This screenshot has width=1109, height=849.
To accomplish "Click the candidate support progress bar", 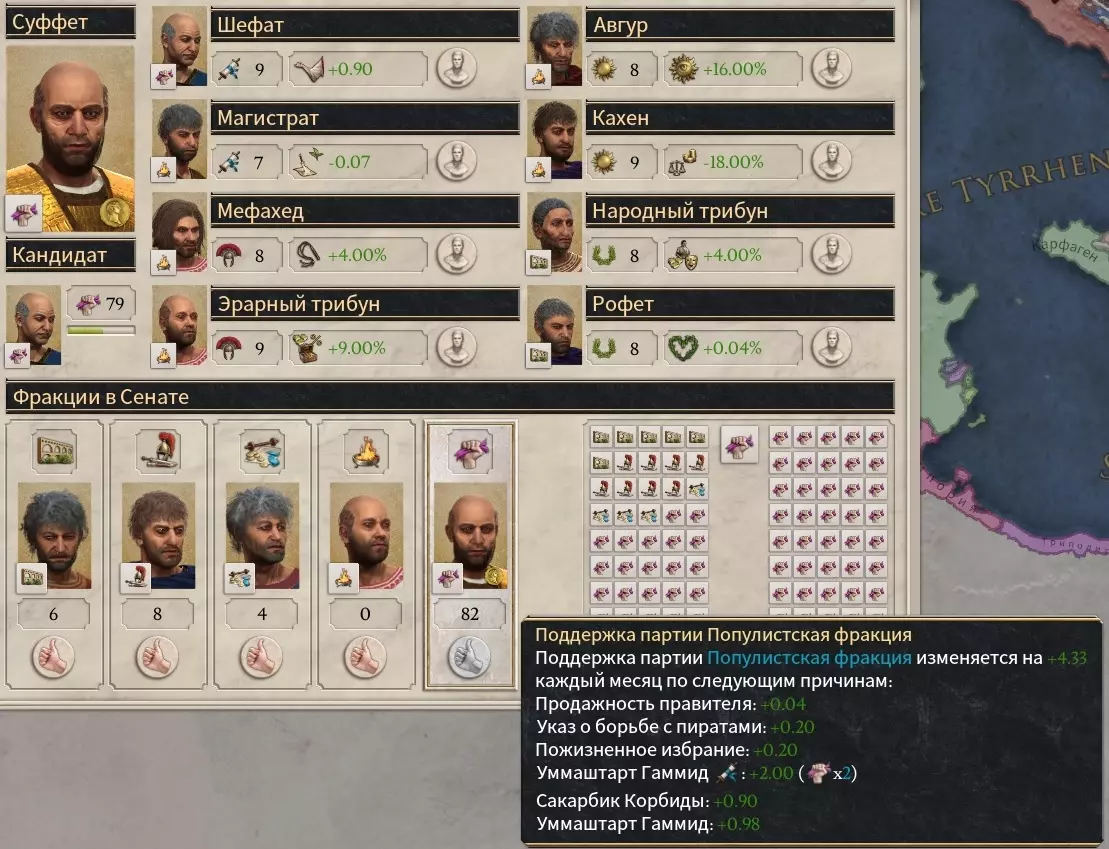I will [100, 330].
